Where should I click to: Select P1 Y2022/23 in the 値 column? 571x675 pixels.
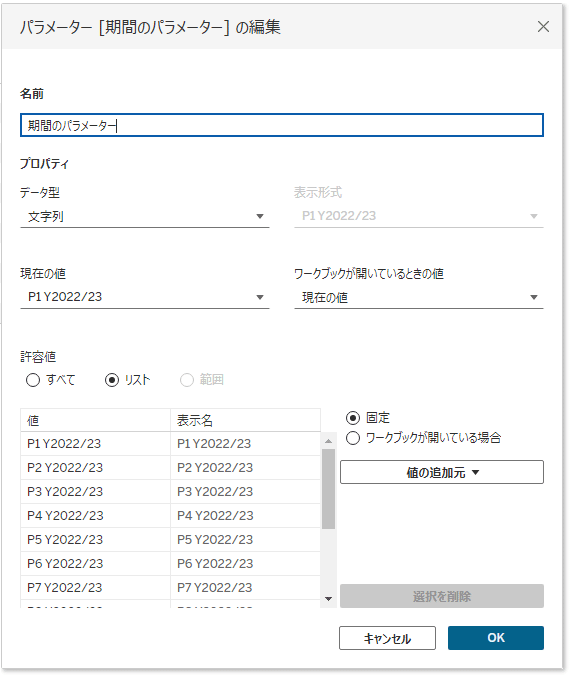tap(95, 444)
